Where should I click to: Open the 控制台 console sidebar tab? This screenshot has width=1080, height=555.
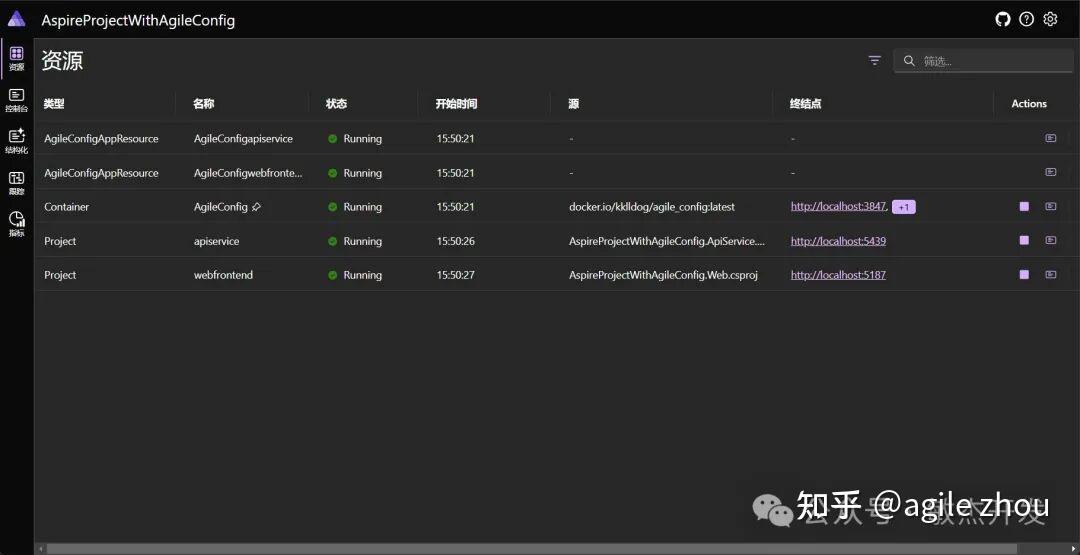click(x=17, y=101)
